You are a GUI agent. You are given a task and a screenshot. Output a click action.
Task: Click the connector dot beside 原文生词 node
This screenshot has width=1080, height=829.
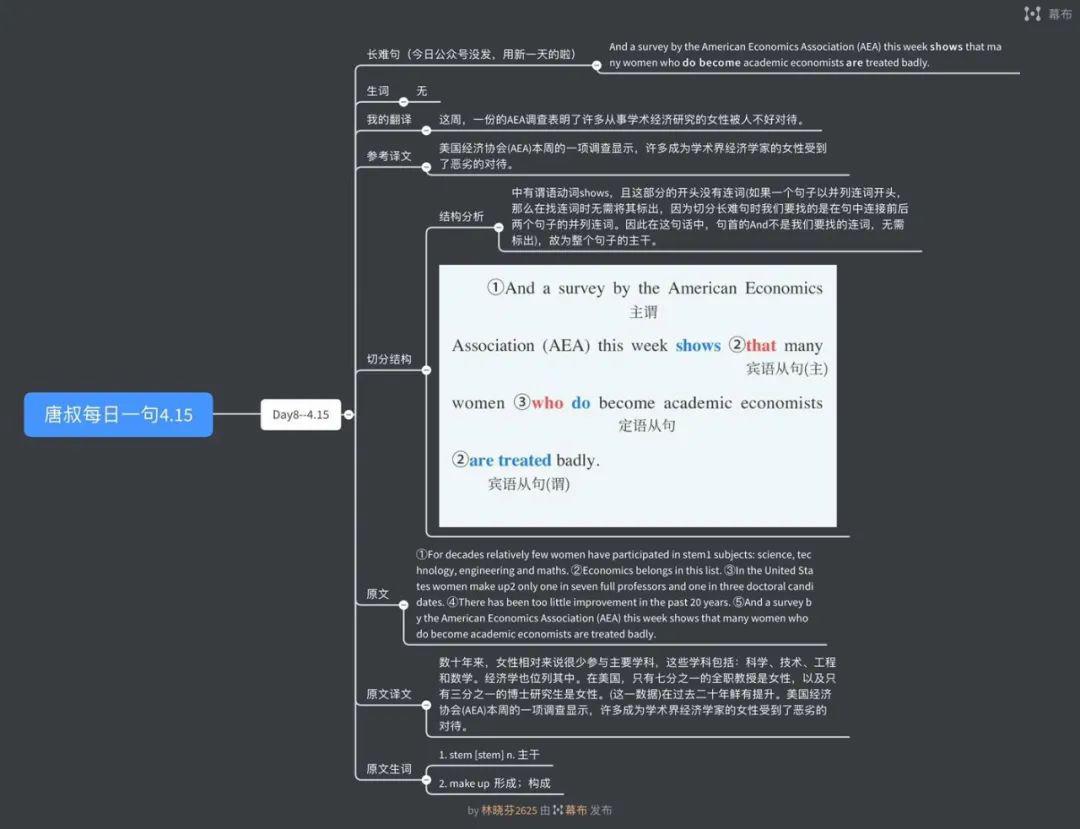pos(426,780)
